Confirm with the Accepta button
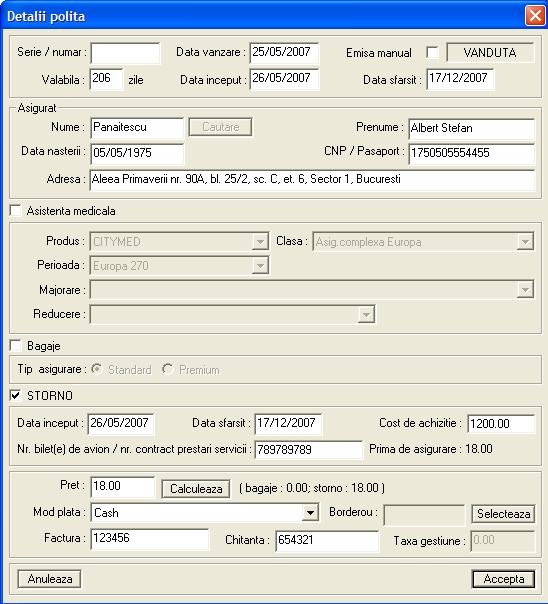 pyautogui.click(x=503, y=579)
